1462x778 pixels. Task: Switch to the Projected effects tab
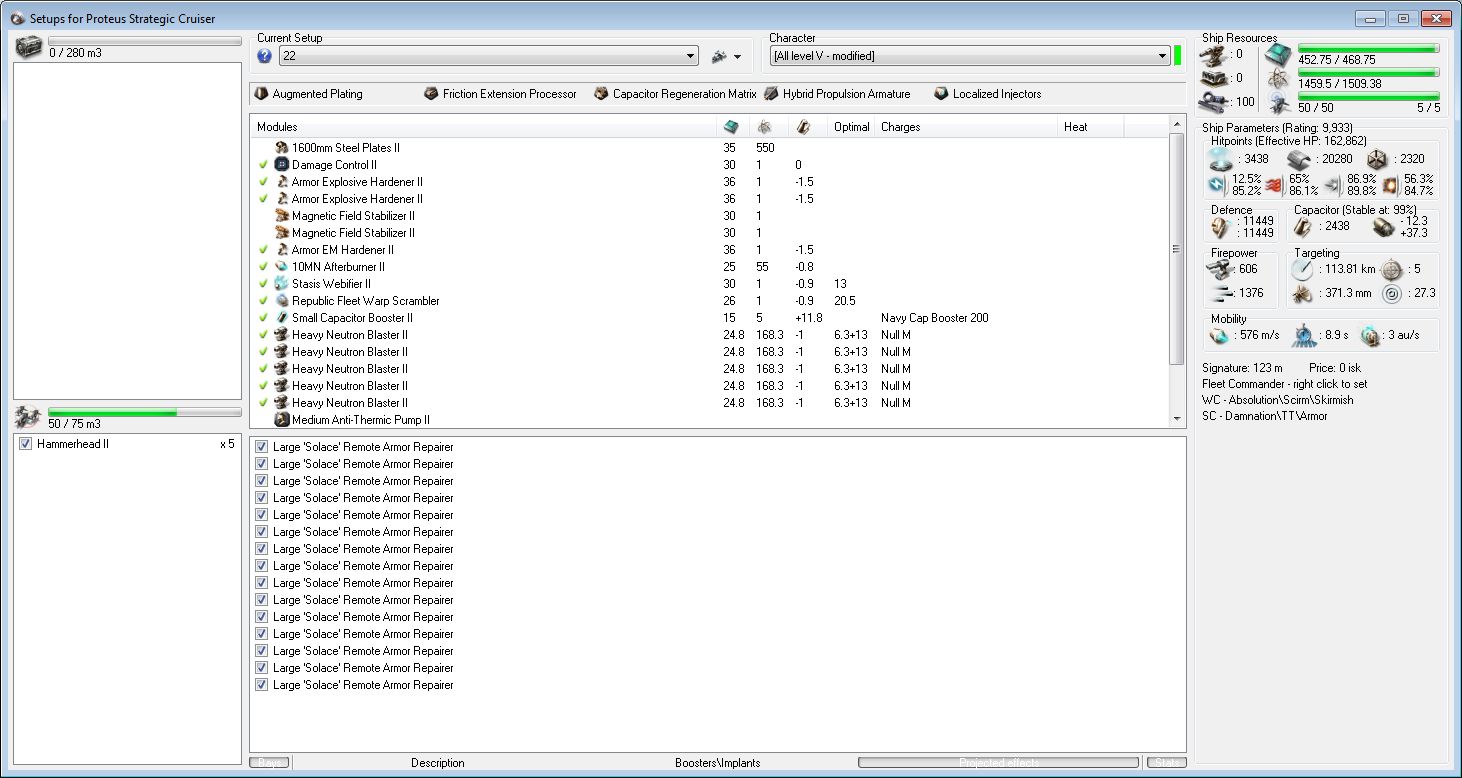(x=999, y=763)
